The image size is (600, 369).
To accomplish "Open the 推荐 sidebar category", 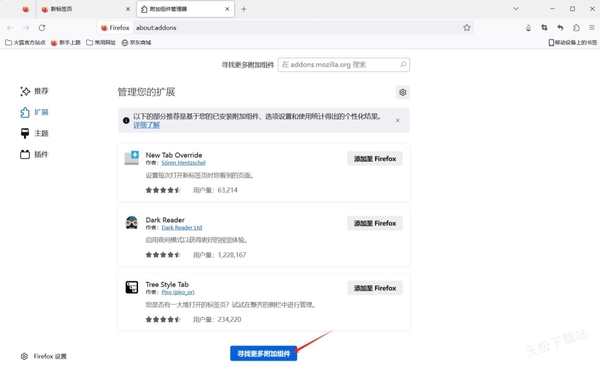I will [34, 91].
